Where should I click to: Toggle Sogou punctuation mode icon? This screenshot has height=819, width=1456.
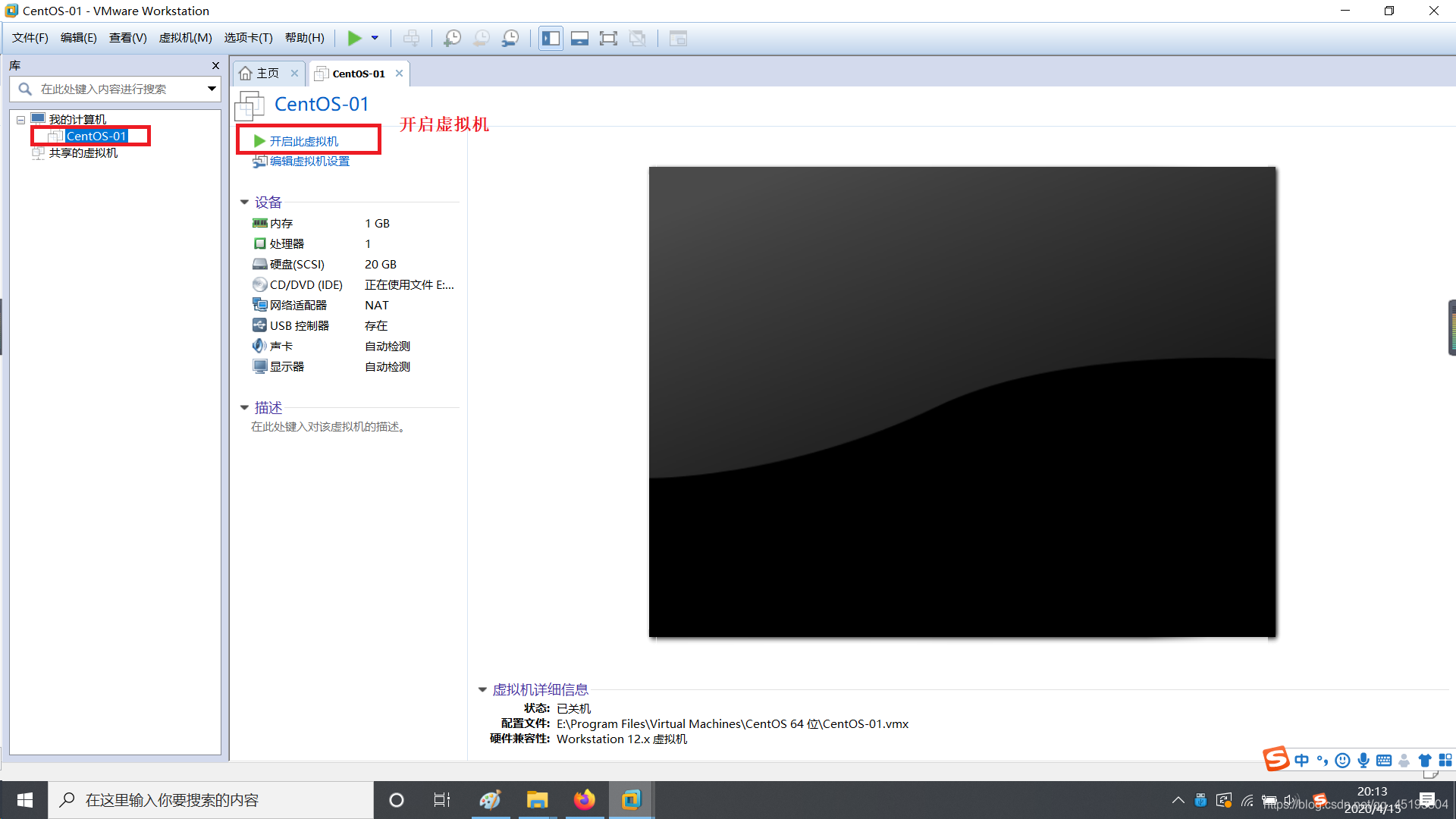(1323, 761)
